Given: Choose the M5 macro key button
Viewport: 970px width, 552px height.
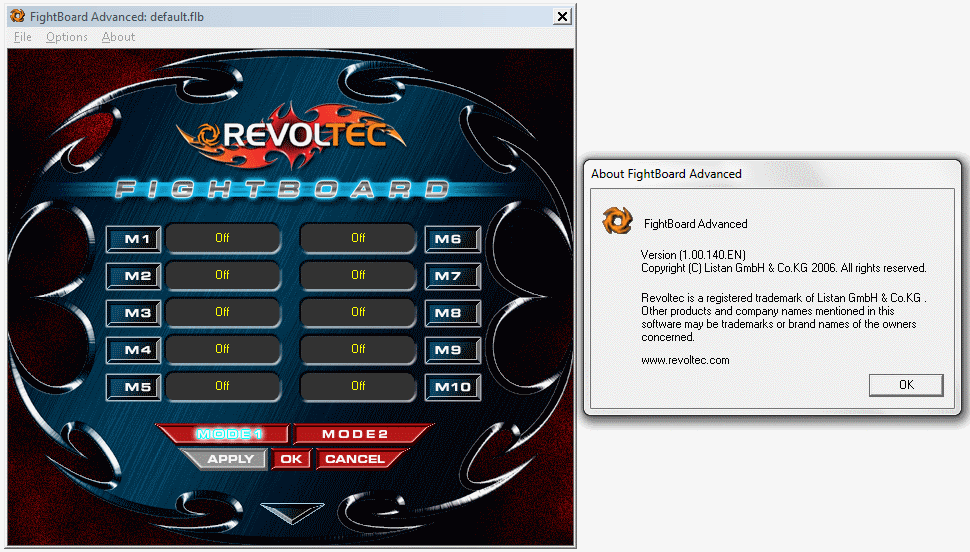Looking at the screenshot, I should point(134,387).
